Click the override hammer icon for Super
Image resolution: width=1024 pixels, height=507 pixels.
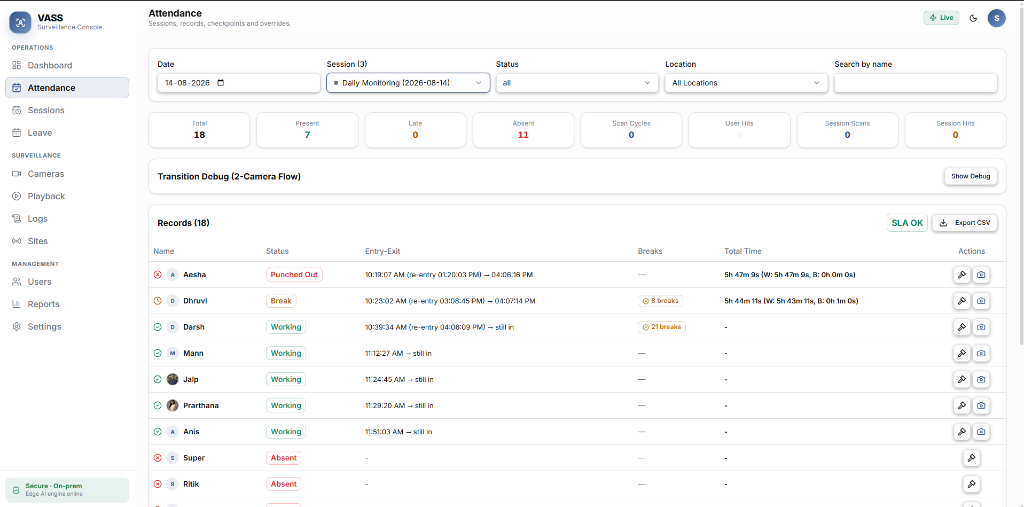coord(971,458)
